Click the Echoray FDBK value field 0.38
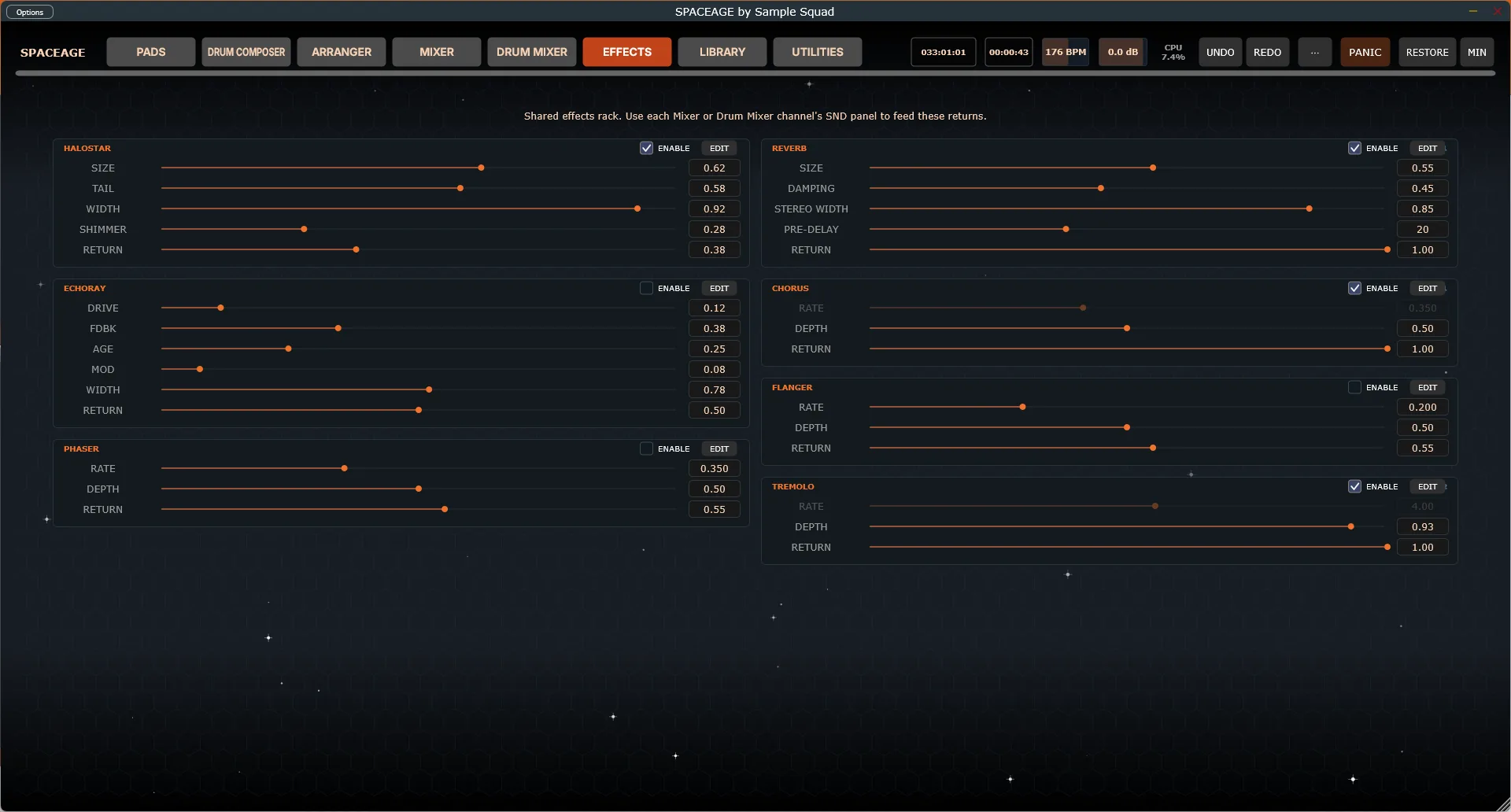The image size is (1511, 812). tap(715, 328)
